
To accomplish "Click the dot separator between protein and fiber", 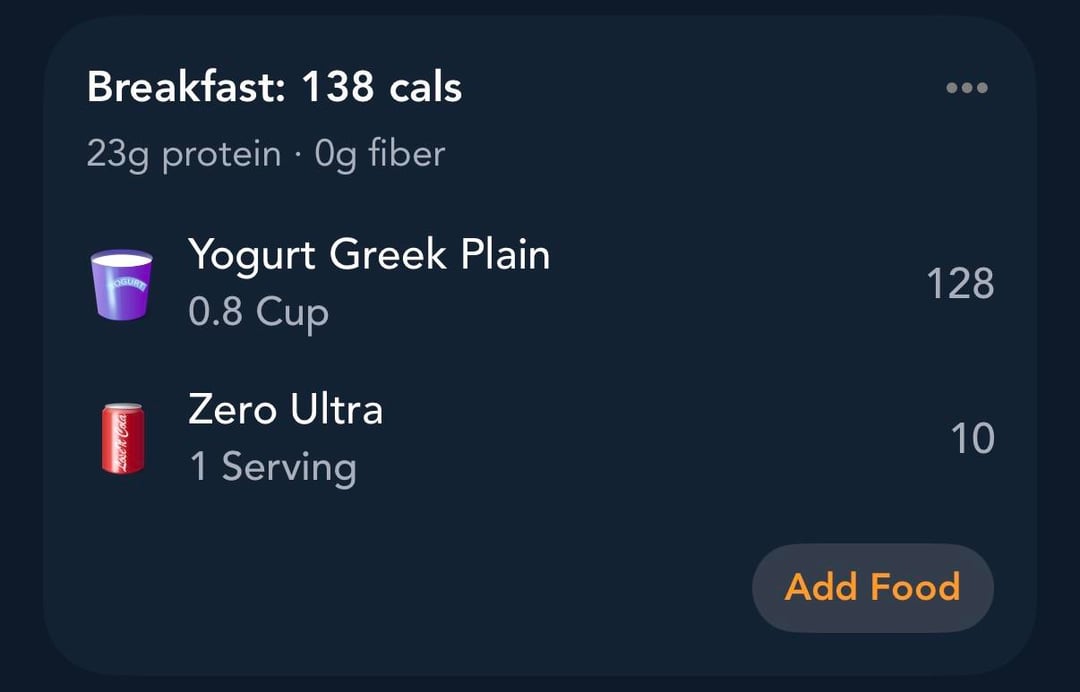I will (298, 155).
